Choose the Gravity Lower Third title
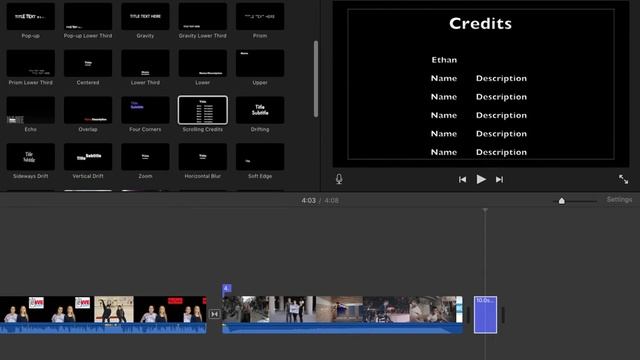 coord(202,17)
